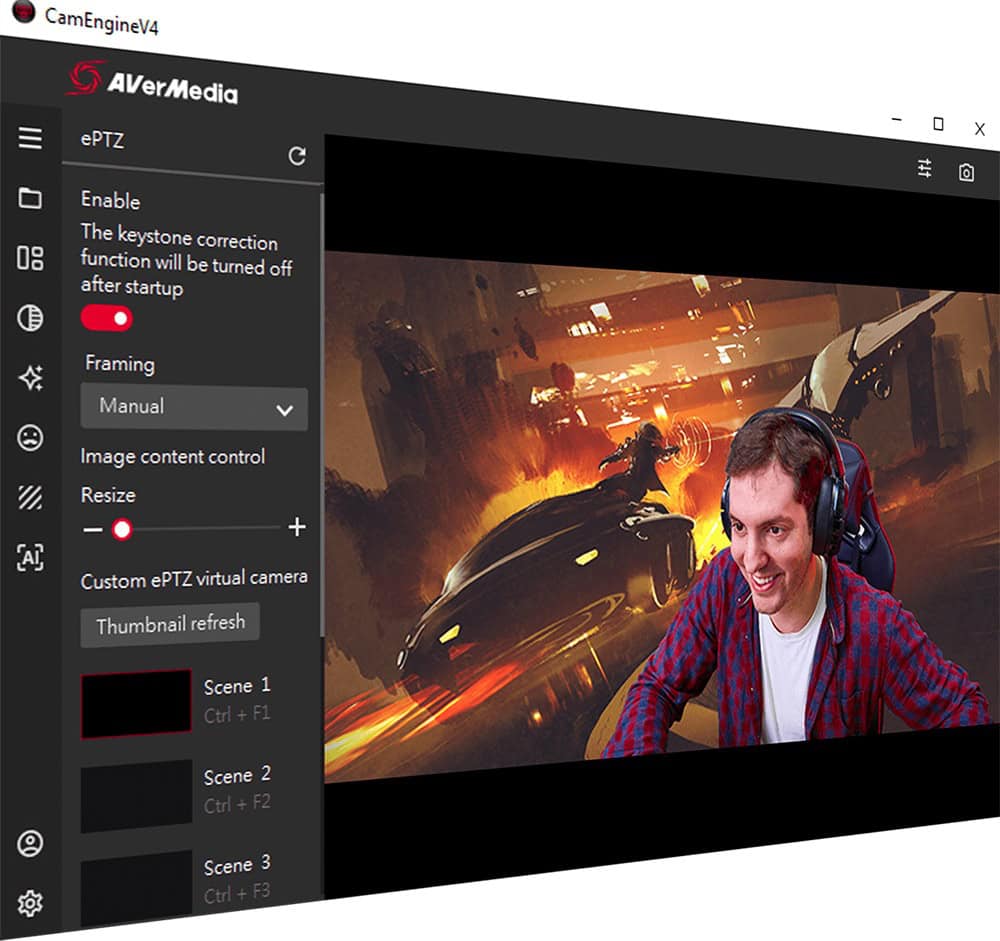Image resolution: width=1000 pixels, height=941 pixels.
Task: Click the 'Image content control' label
Action: click(x=172, y=457)
